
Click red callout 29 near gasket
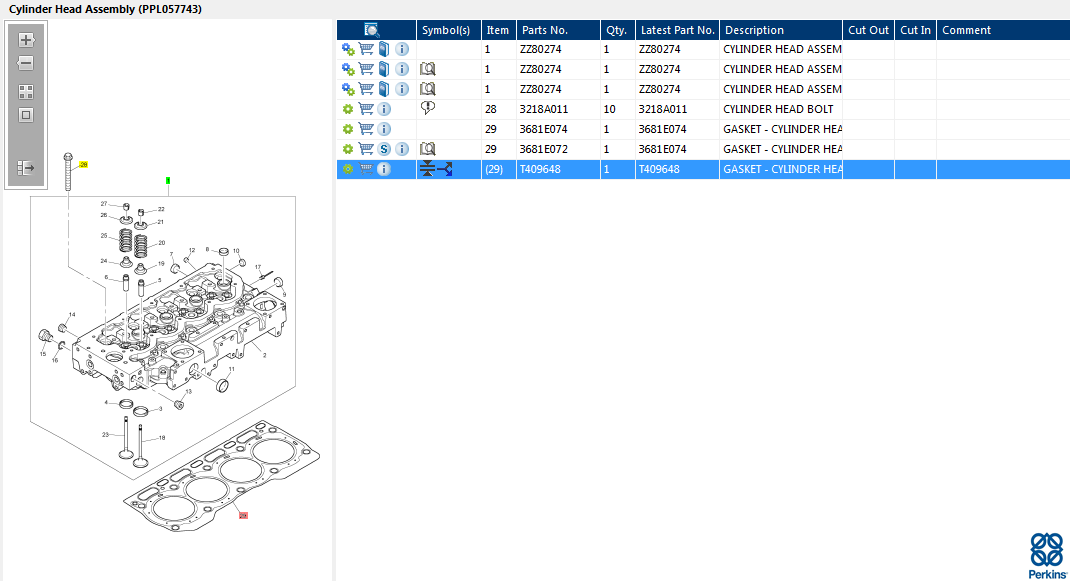pyautogui.click(x=243, y=515)
